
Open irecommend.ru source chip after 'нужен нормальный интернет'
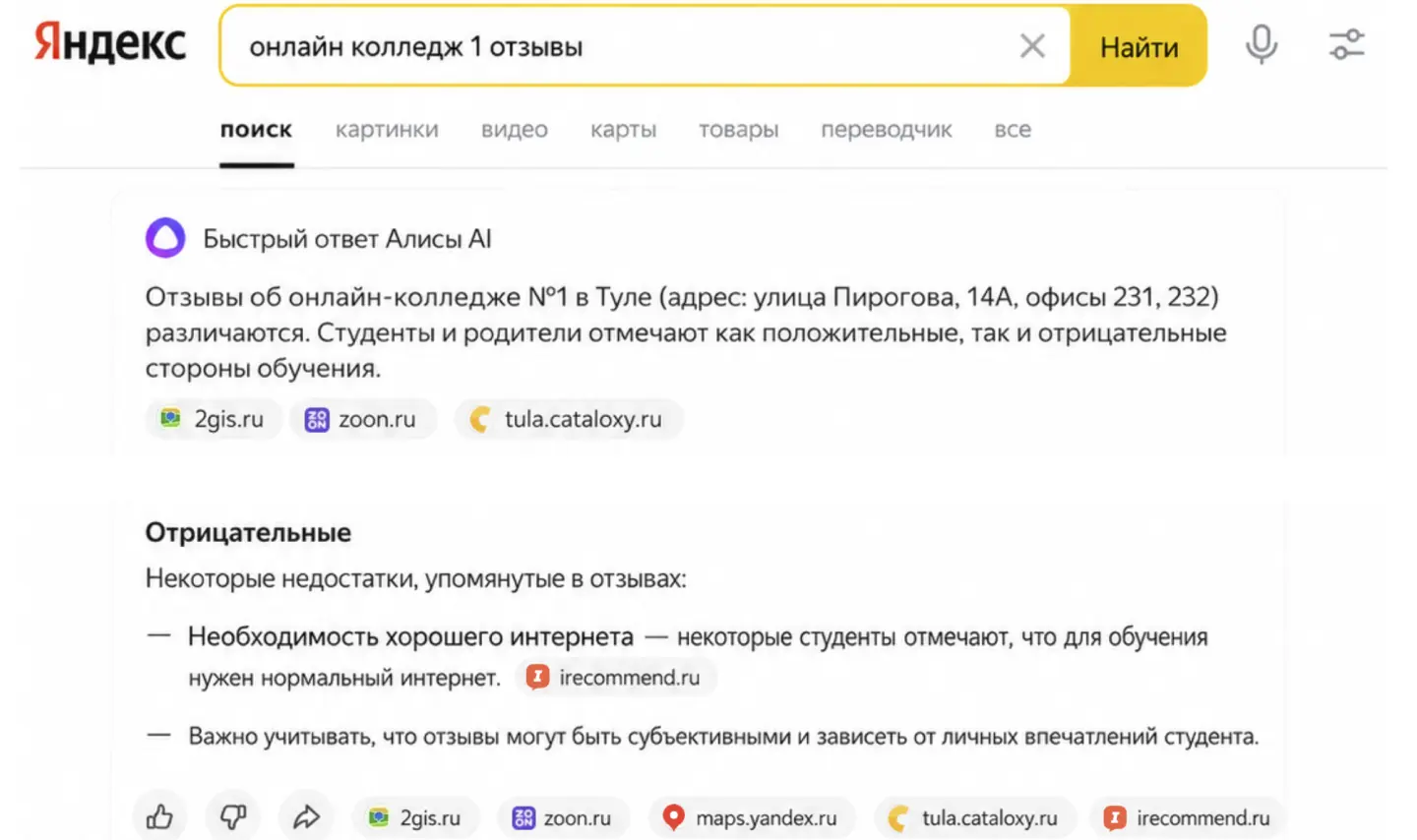[615, 678]
